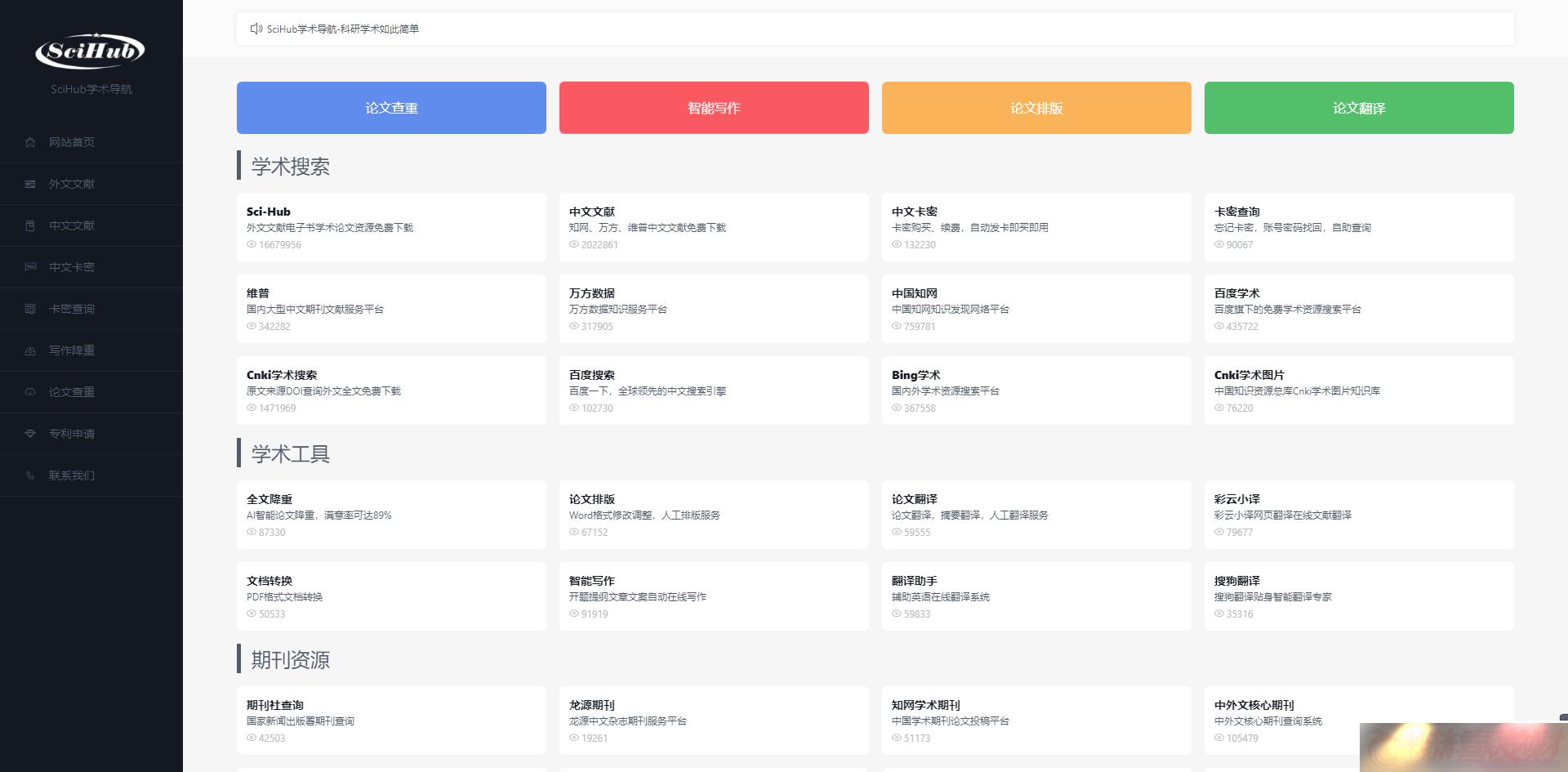Open the 百度搜索 card
Image resolution: width=1568 pixels, height=772 pixels.
tap(714, 390)
